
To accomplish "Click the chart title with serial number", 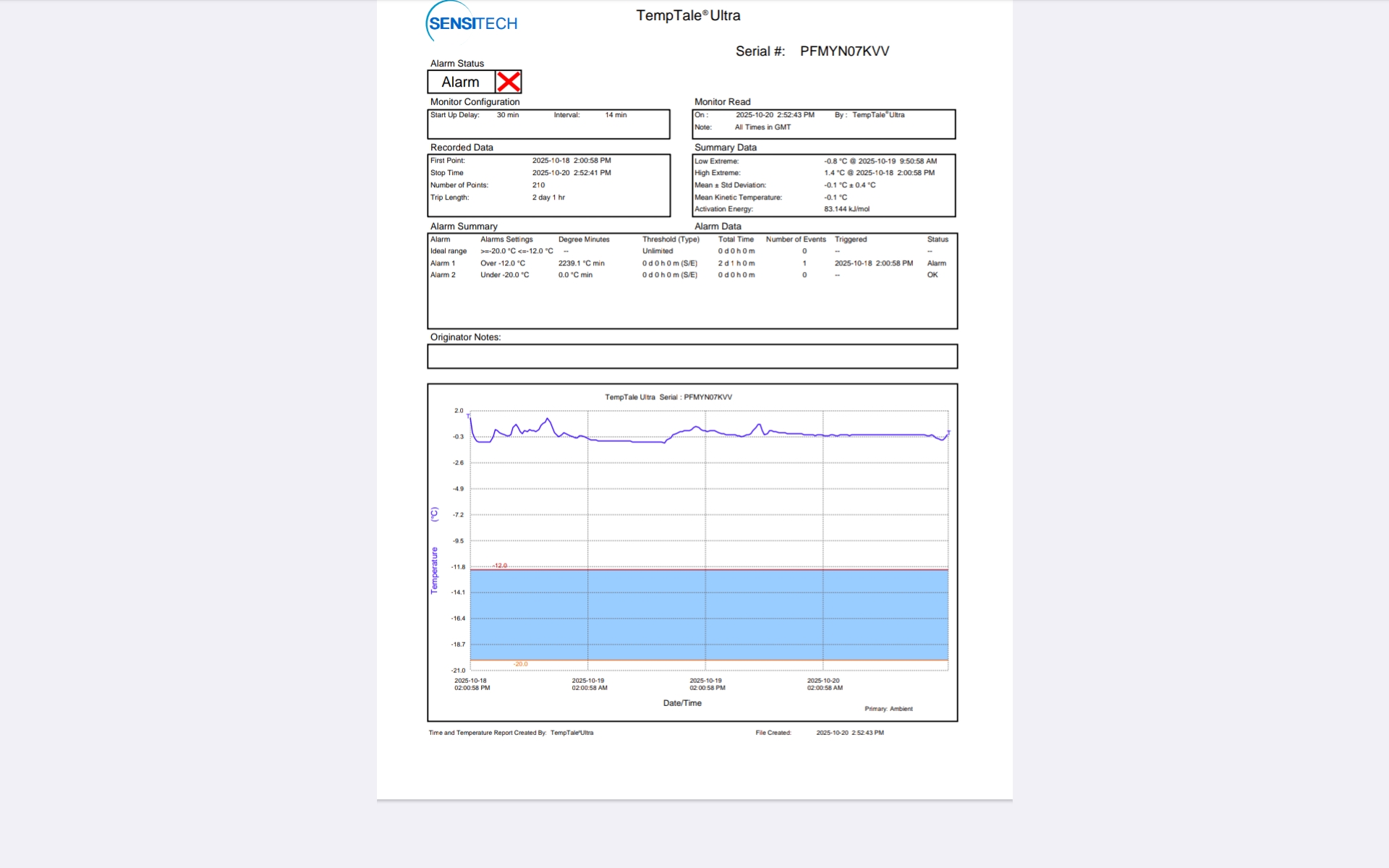I will 668,397.
